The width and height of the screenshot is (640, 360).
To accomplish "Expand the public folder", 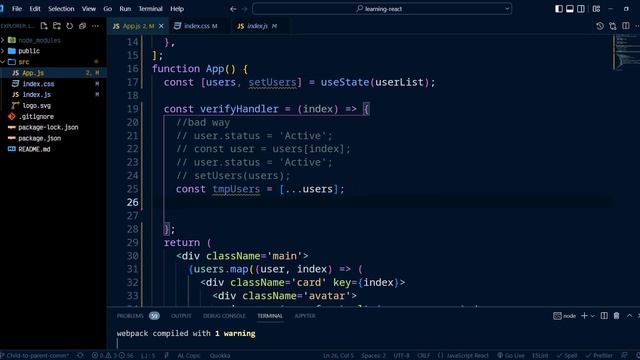I will coord(53,51).
